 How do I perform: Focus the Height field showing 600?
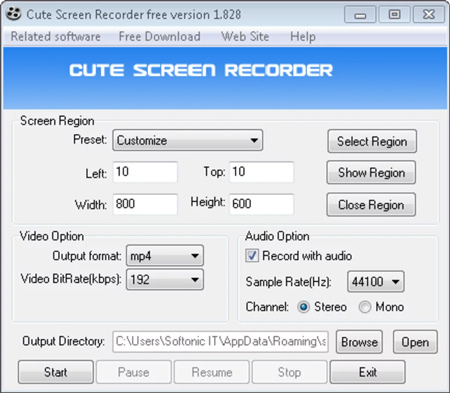coord(262,204)
